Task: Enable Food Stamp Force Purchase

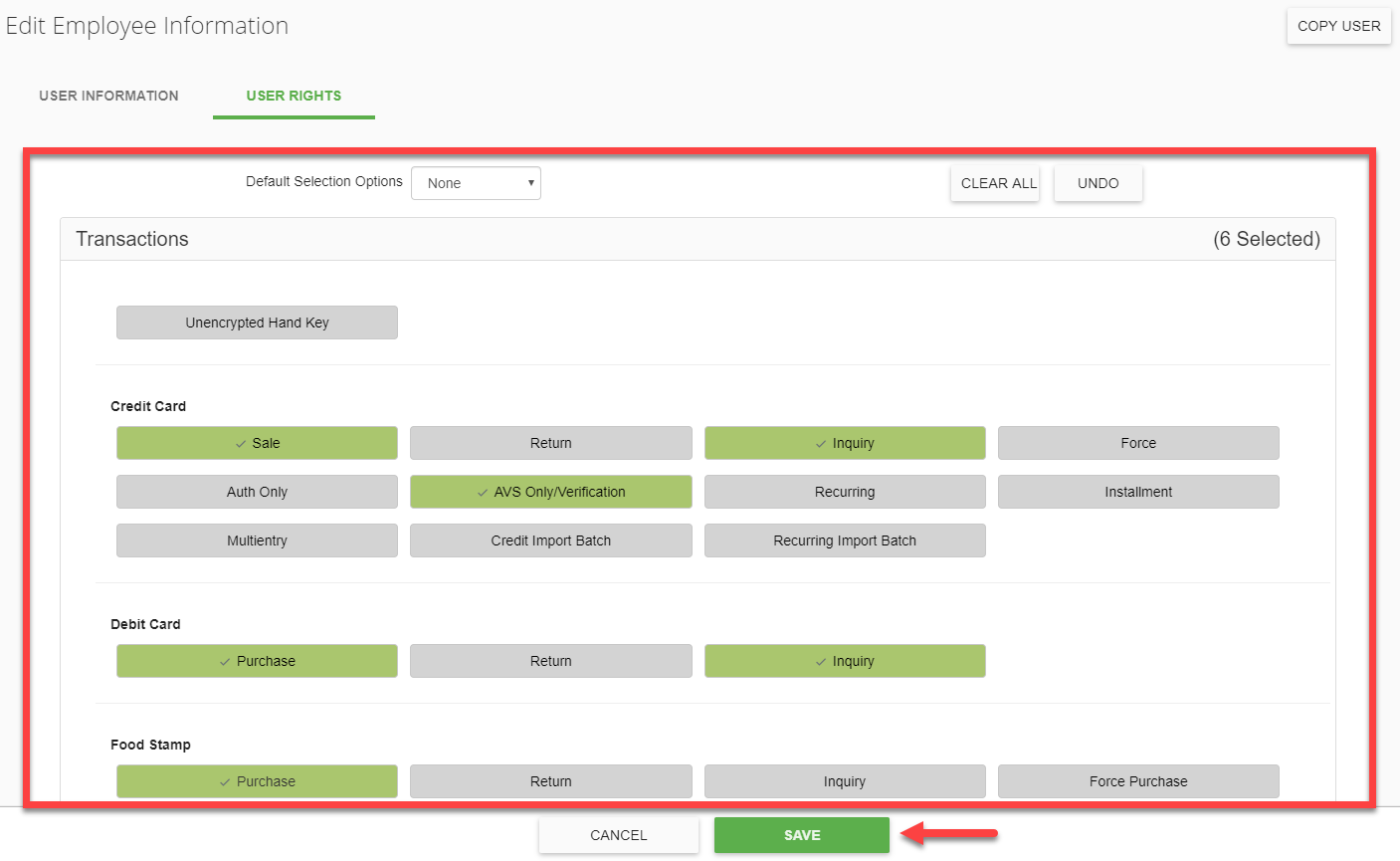Action: coord(1138,781)
